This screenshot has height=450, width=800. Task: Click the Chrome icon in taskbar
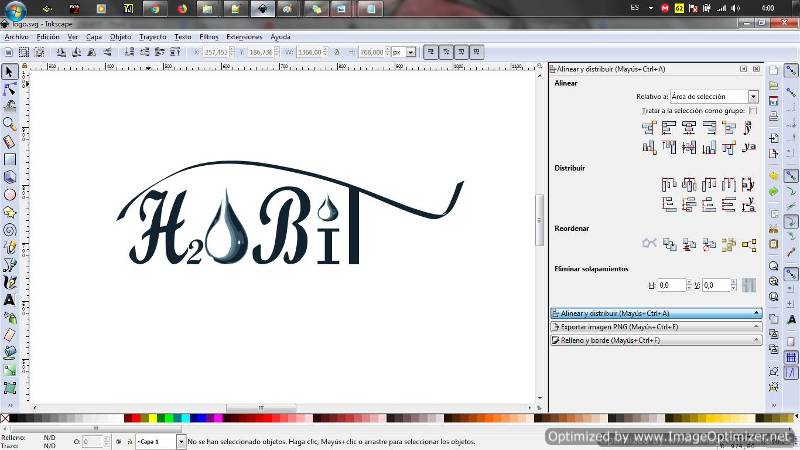155,9
